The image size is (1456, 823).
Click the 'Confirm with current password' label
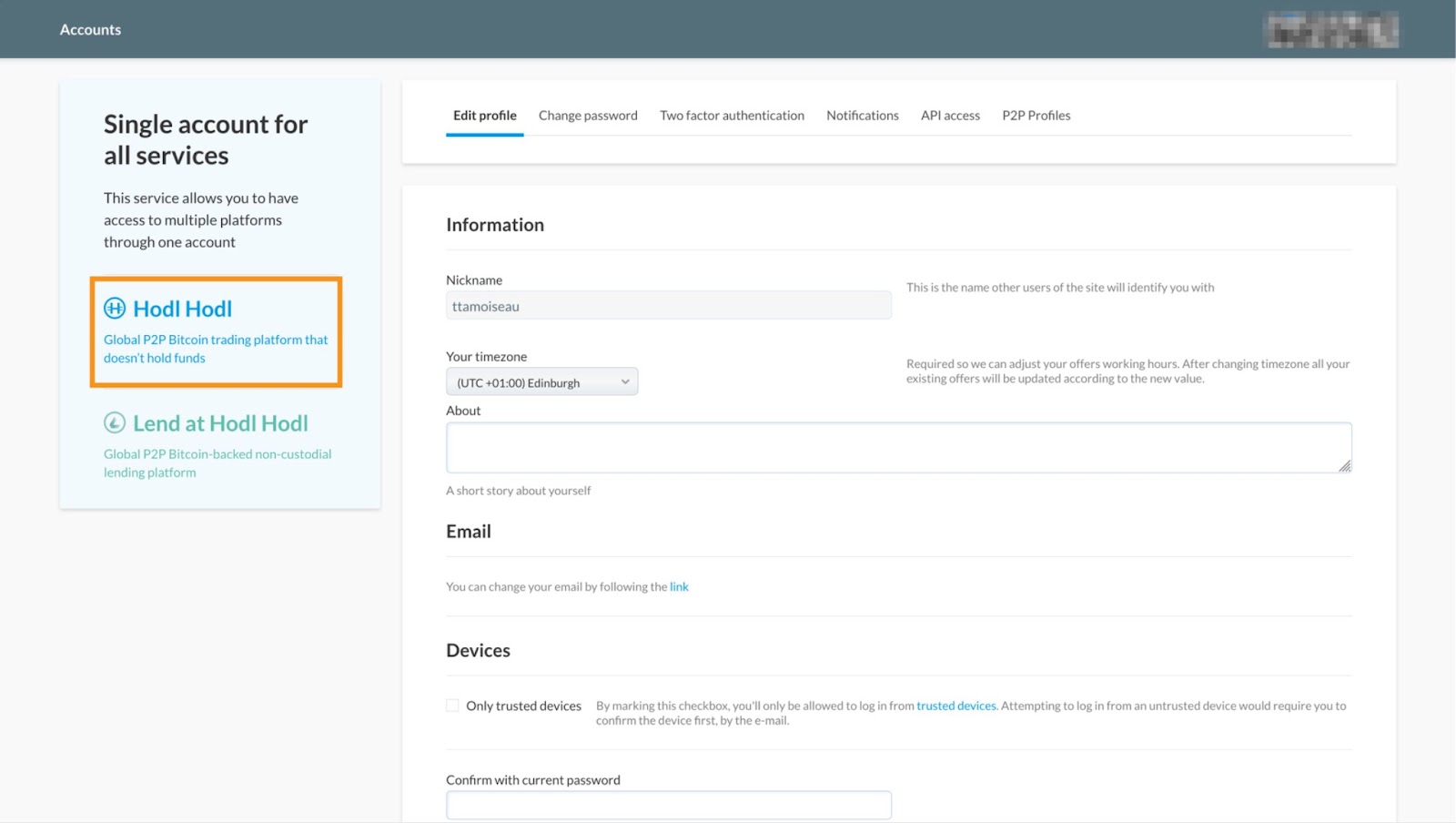click(533, 780)
